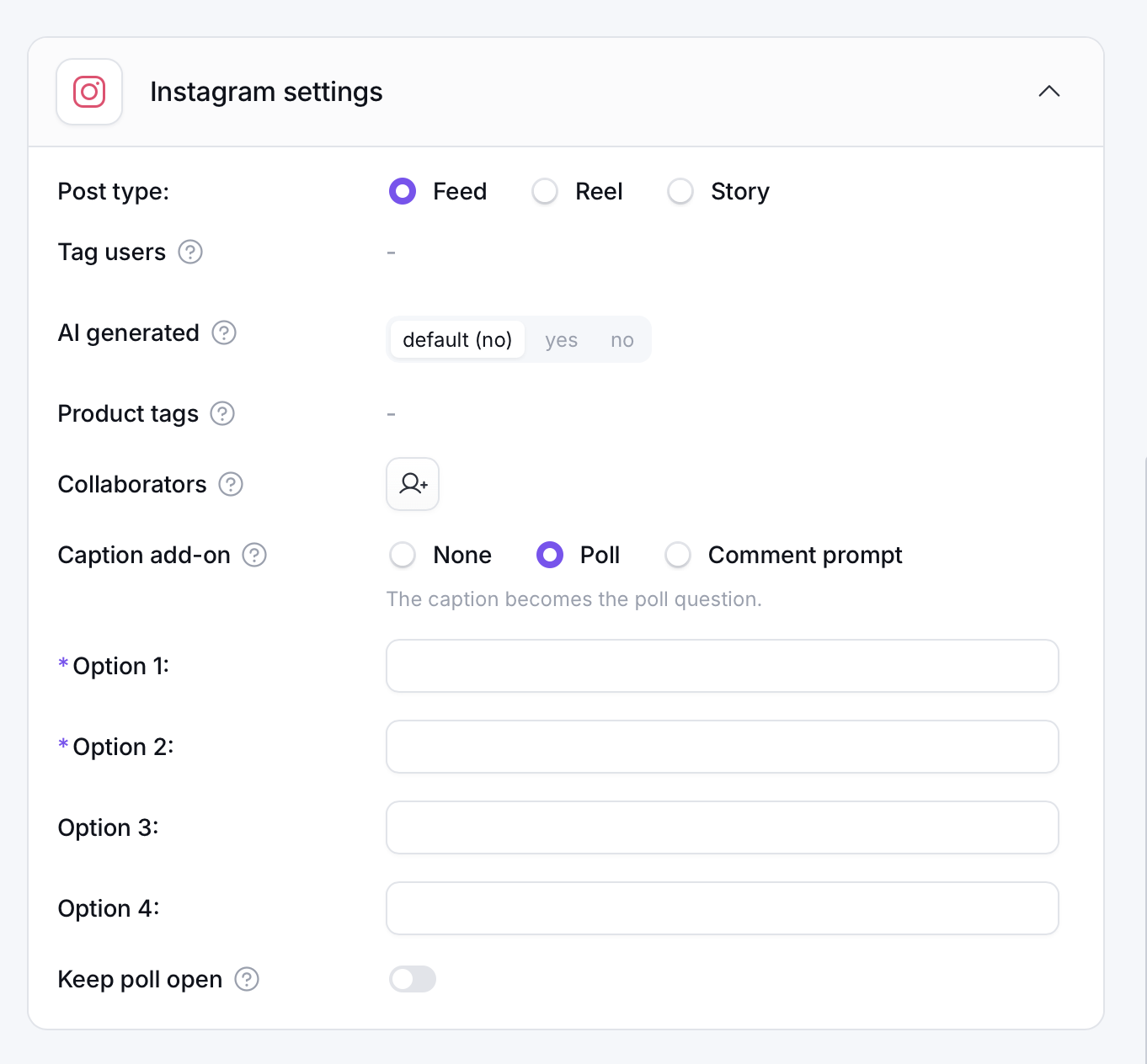
Task: Enable the Keep poll open switch
Action: coord(413,979)
